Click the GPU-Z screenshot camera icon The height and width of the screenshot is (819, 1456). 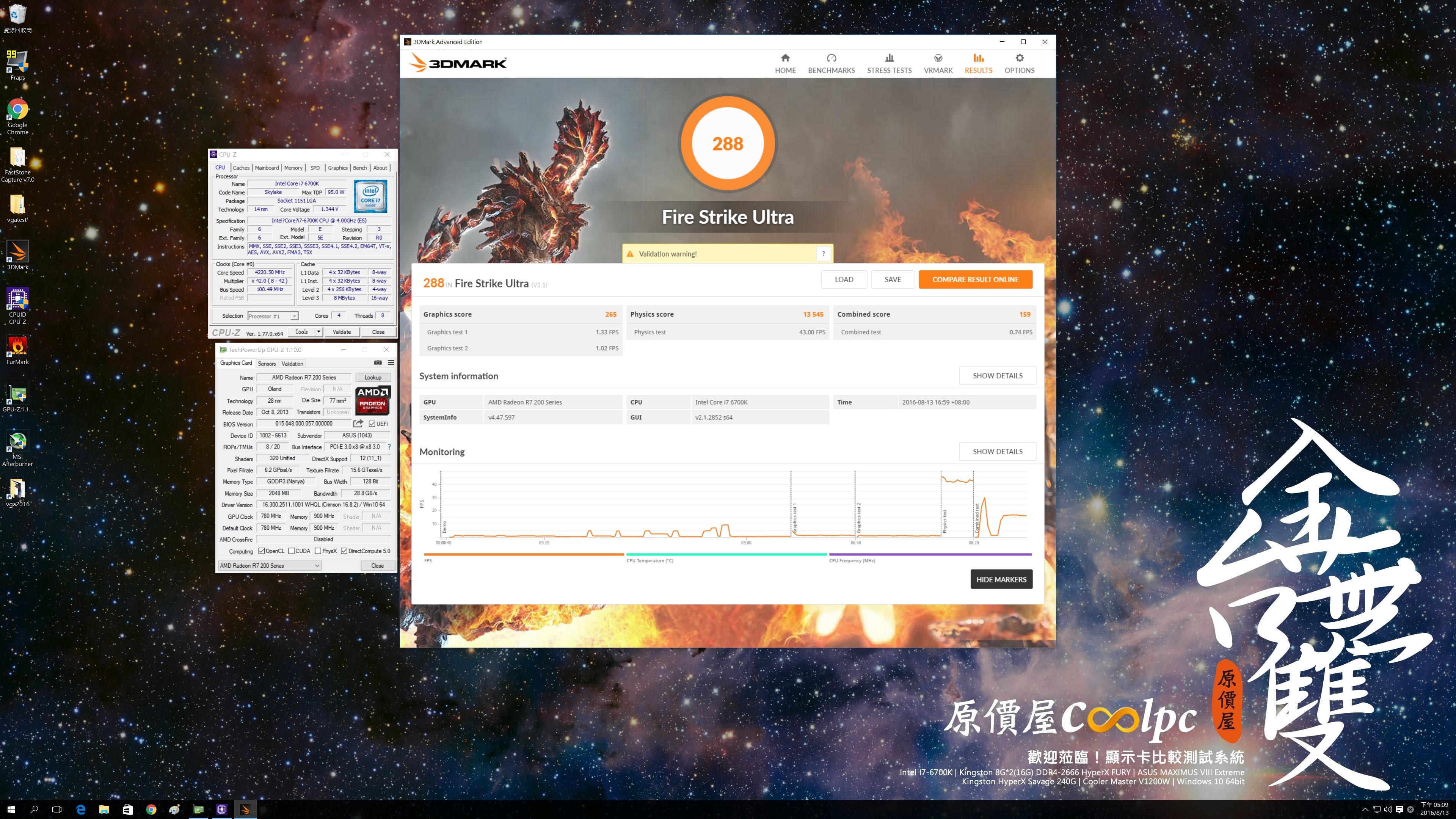pos(378,363)
